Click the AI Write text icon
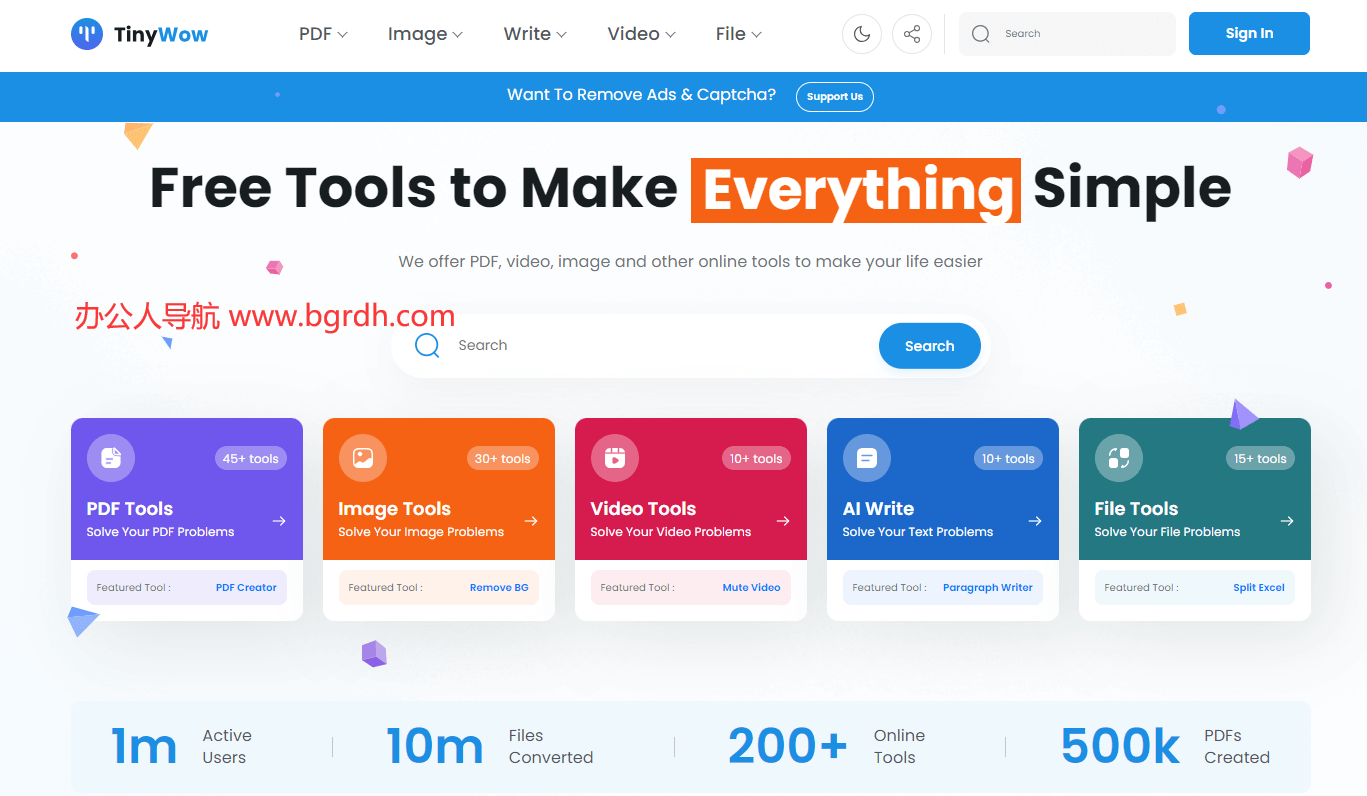Image resolution: width=1367 pixels, height=796 pixels. tap(867, 458)
